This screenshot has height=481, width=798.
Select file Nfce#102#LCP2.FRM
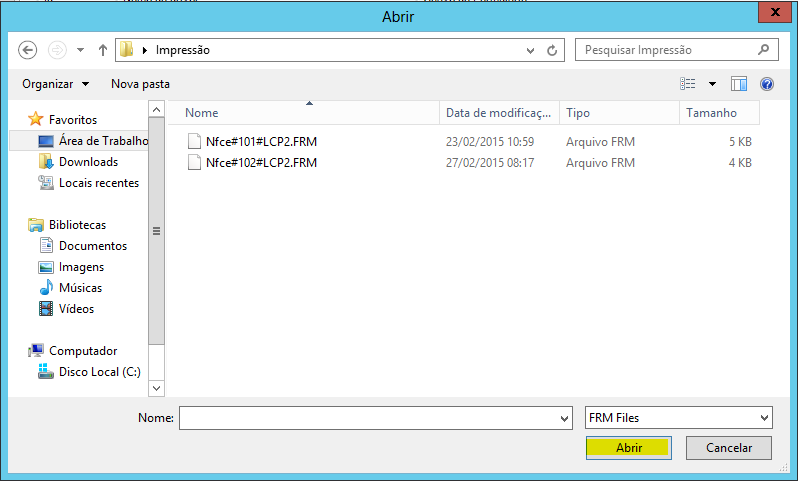coord(261,163)
